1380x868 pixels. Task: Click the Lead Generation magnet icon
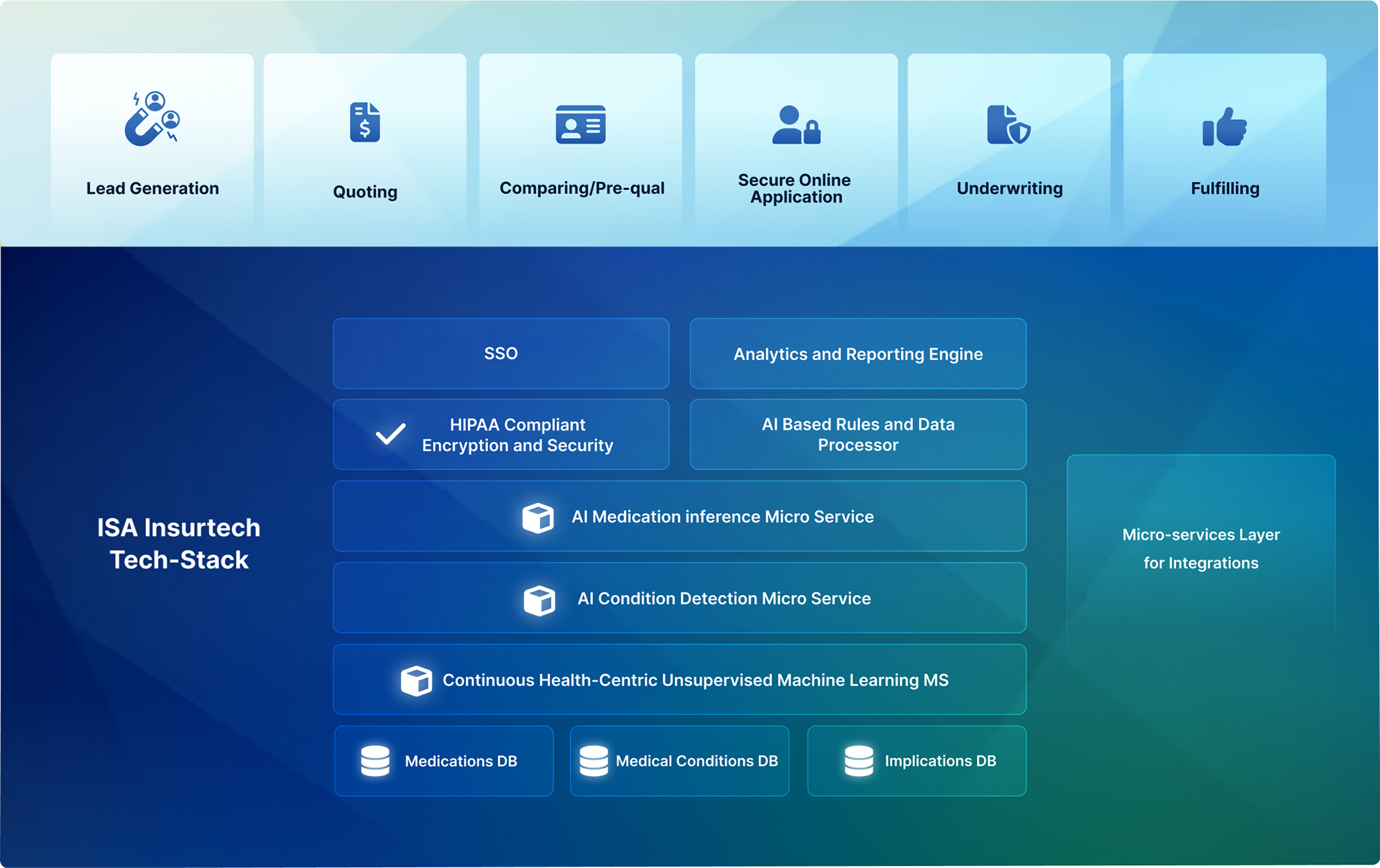click(x=152, y=119)
